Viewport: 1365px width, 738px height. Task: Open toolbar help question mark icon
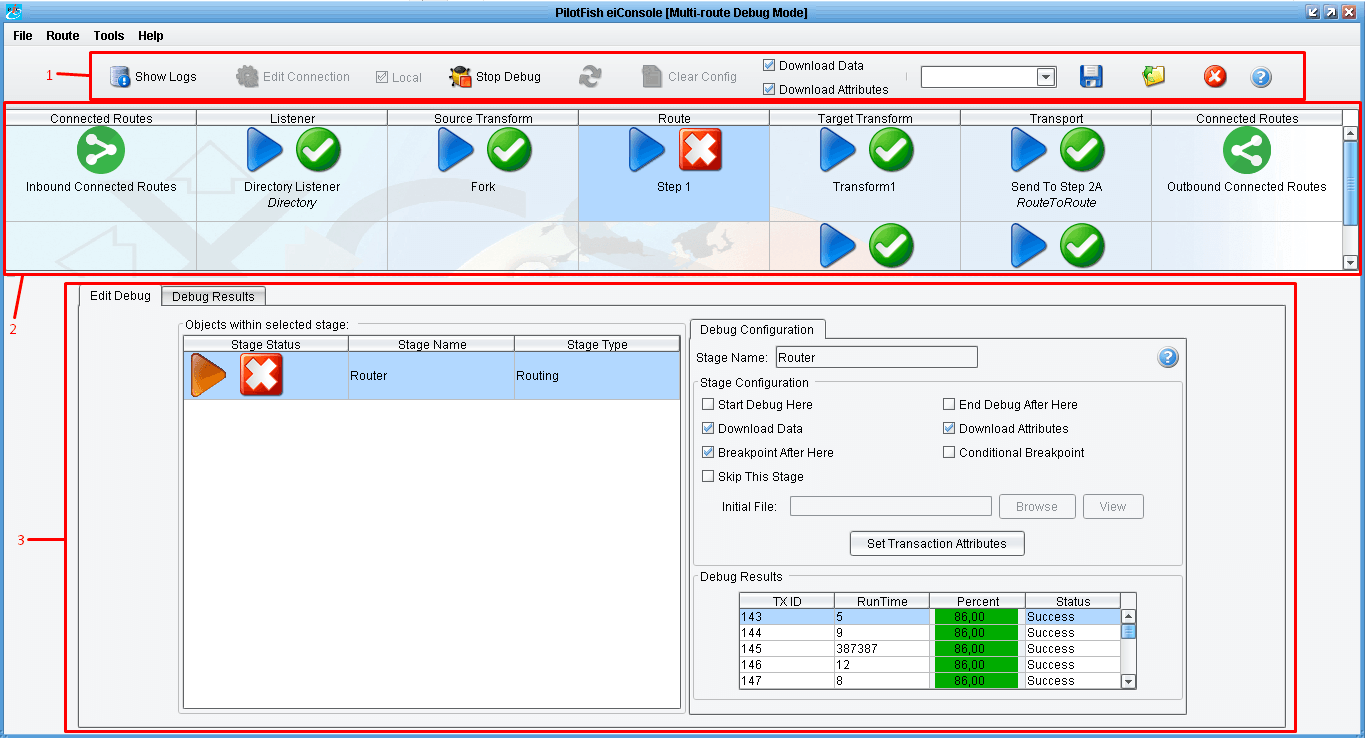1261,77
